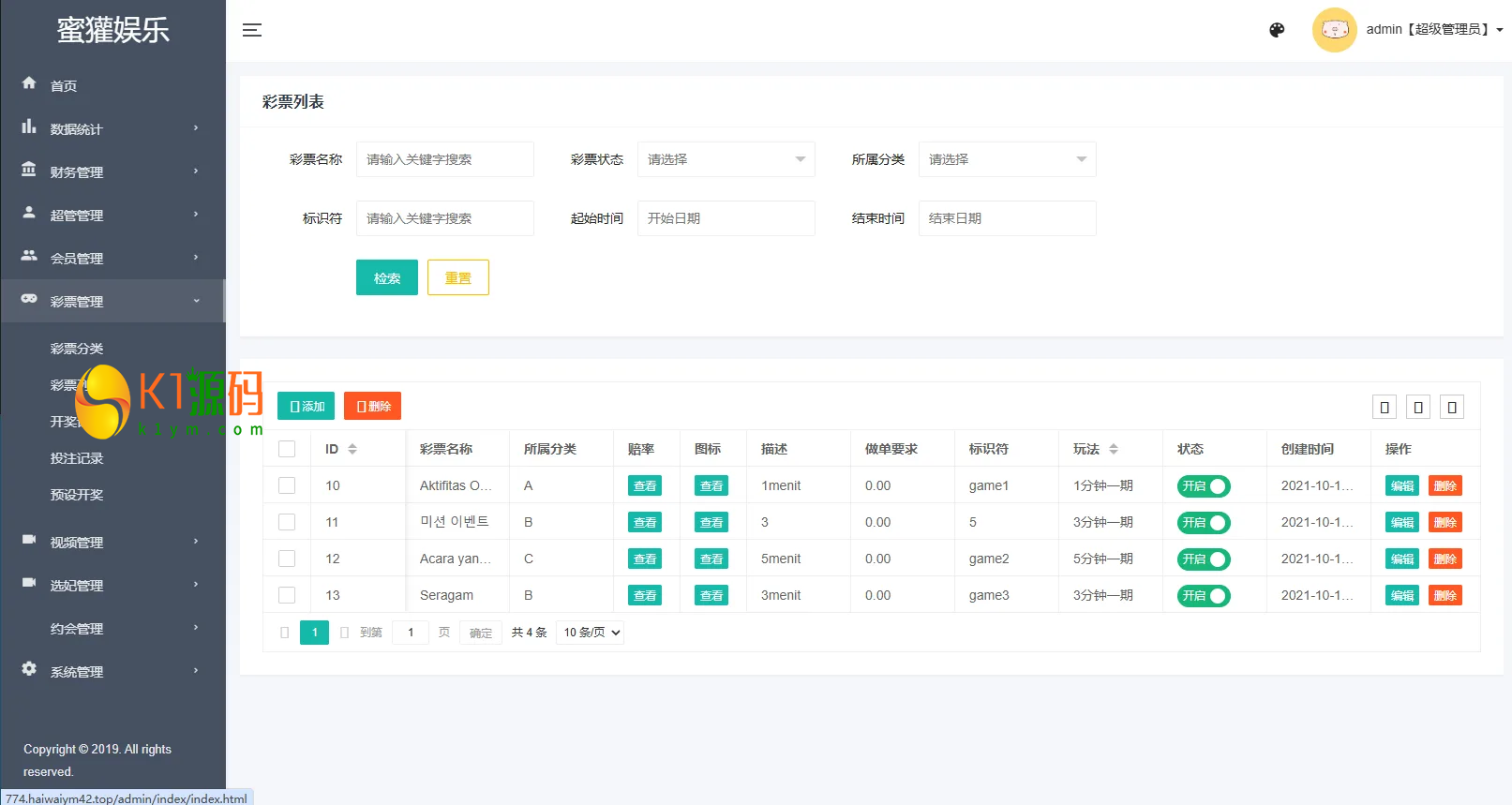1512x805 pixels.
Task: Check the checkbox for row ID 12
Action: (x=287, y=559)
